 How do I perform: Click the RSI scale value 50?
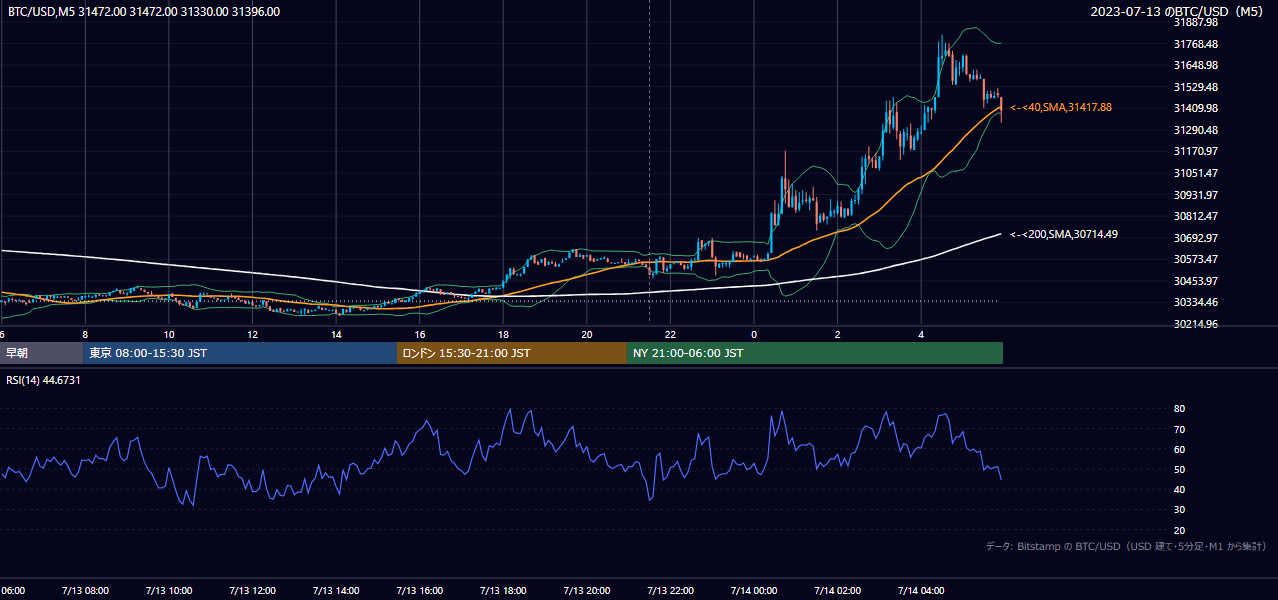tap(1179, 469)
